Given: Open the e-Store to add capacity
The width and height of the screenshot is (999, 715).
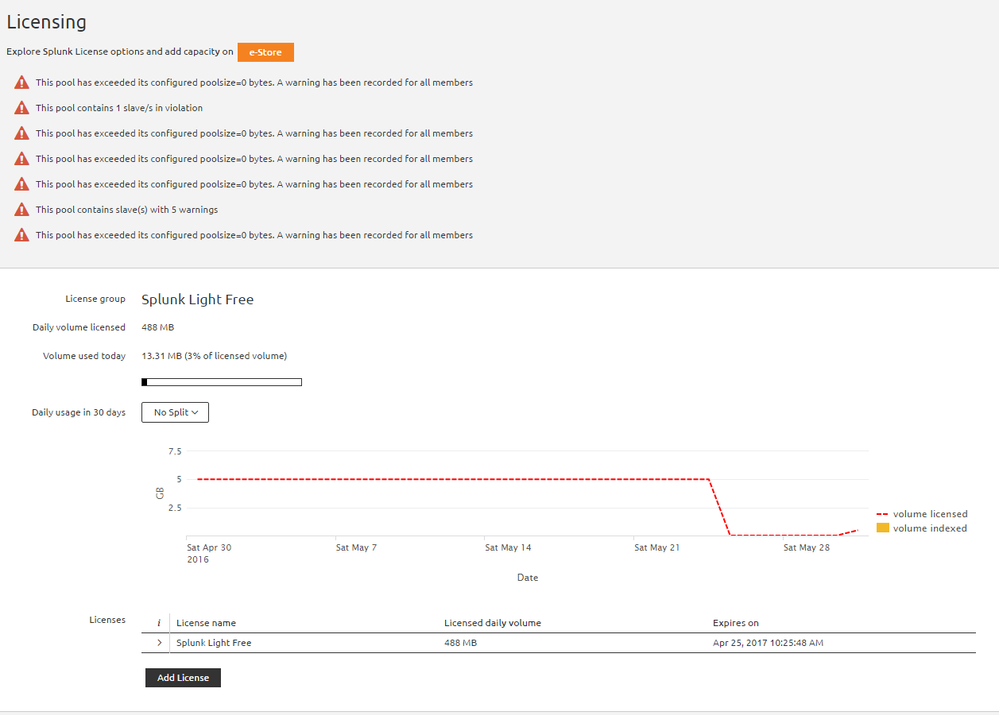Looking at the screenshot, I should tap(265, 52).
